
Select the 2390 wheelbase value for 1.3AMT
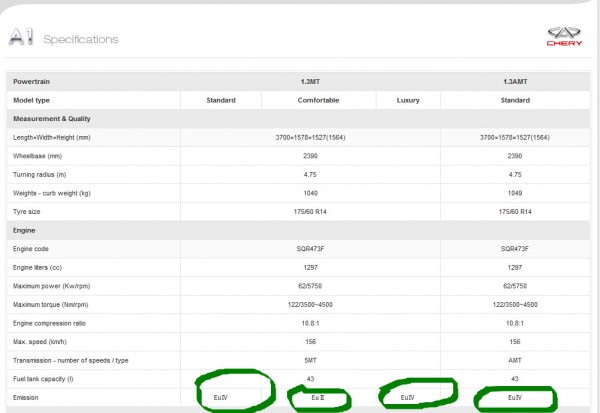tap(515, 156)
